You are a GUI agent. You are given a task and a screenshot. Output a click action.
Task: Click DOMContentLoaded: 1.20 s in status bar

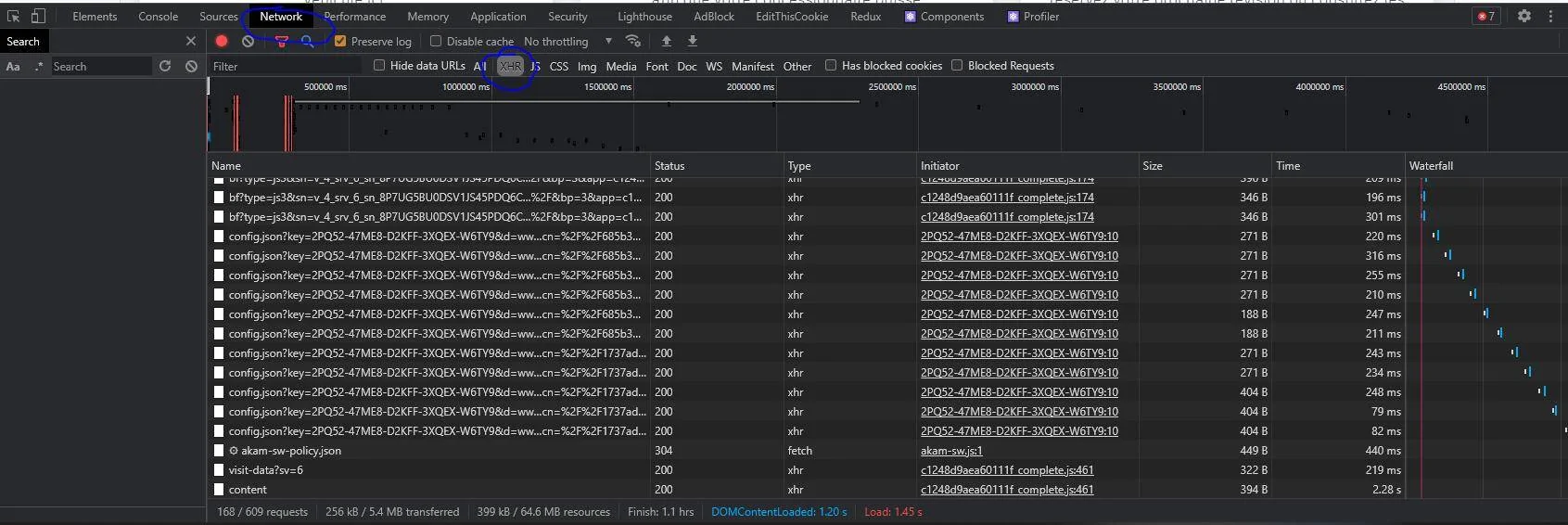tap(779, 512)
